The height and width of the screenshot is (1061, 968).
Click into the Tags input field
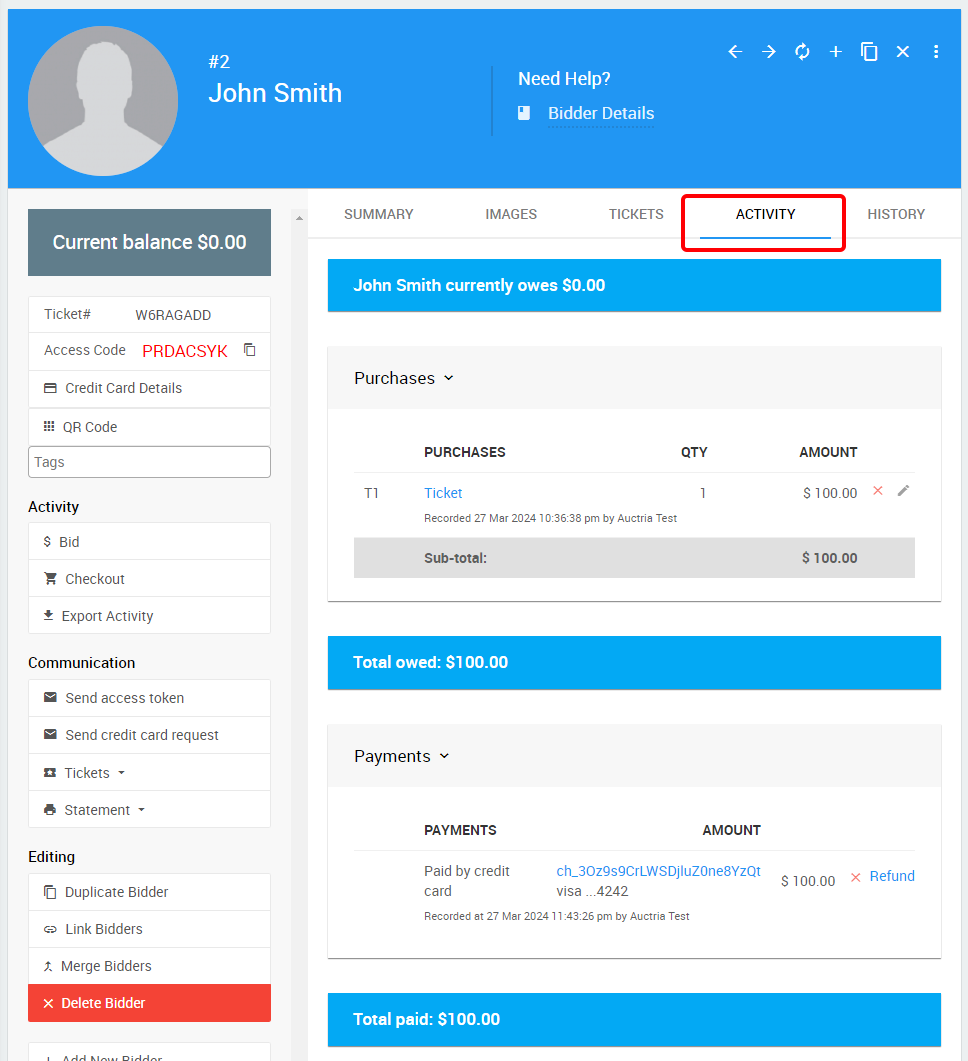click(149, 462)
